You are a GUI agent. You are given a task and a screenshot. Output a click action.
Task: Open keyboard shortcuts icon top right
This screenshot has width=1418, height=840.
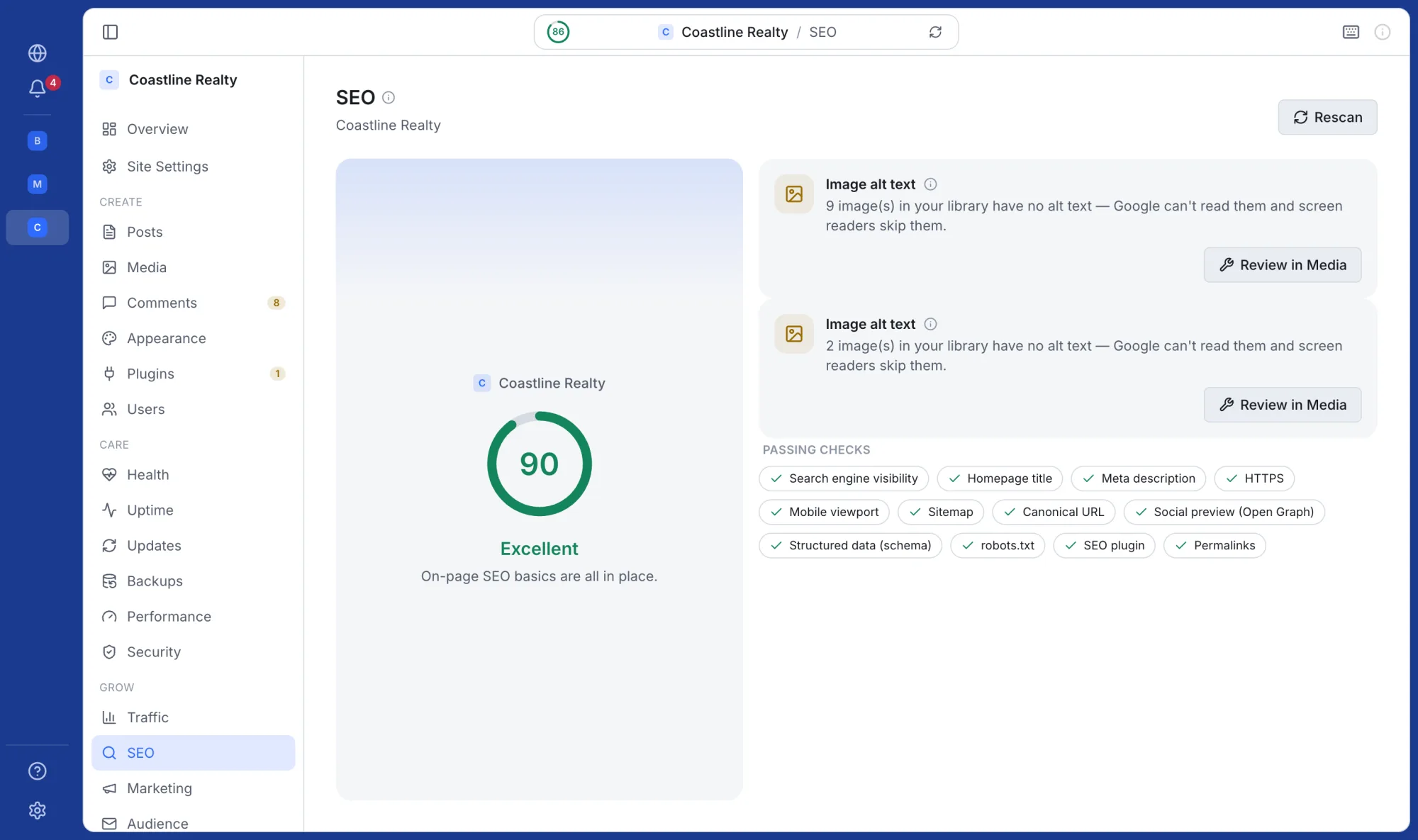(x=1351, y=32)
